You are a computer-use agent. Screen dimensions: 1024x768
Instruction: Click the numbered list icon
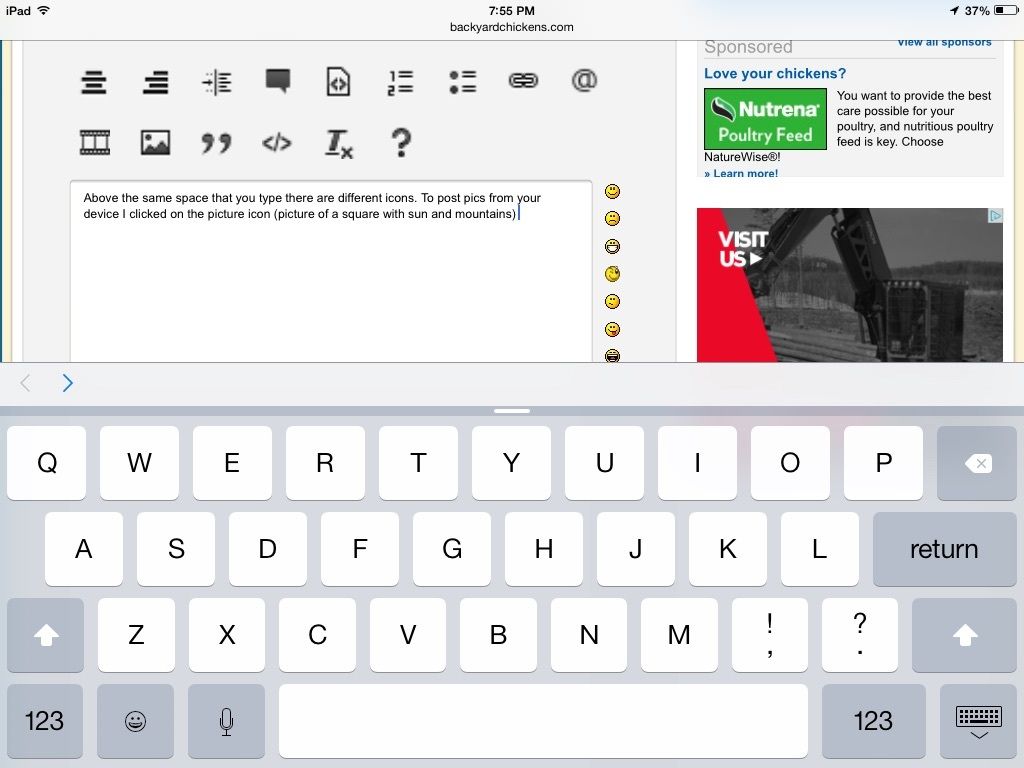(400, 82)
